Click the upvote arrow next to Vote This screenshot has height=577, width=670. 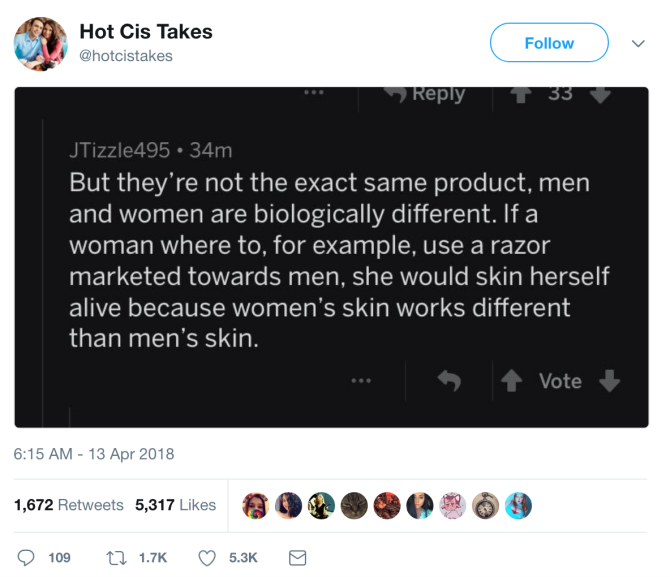point(511,380)
